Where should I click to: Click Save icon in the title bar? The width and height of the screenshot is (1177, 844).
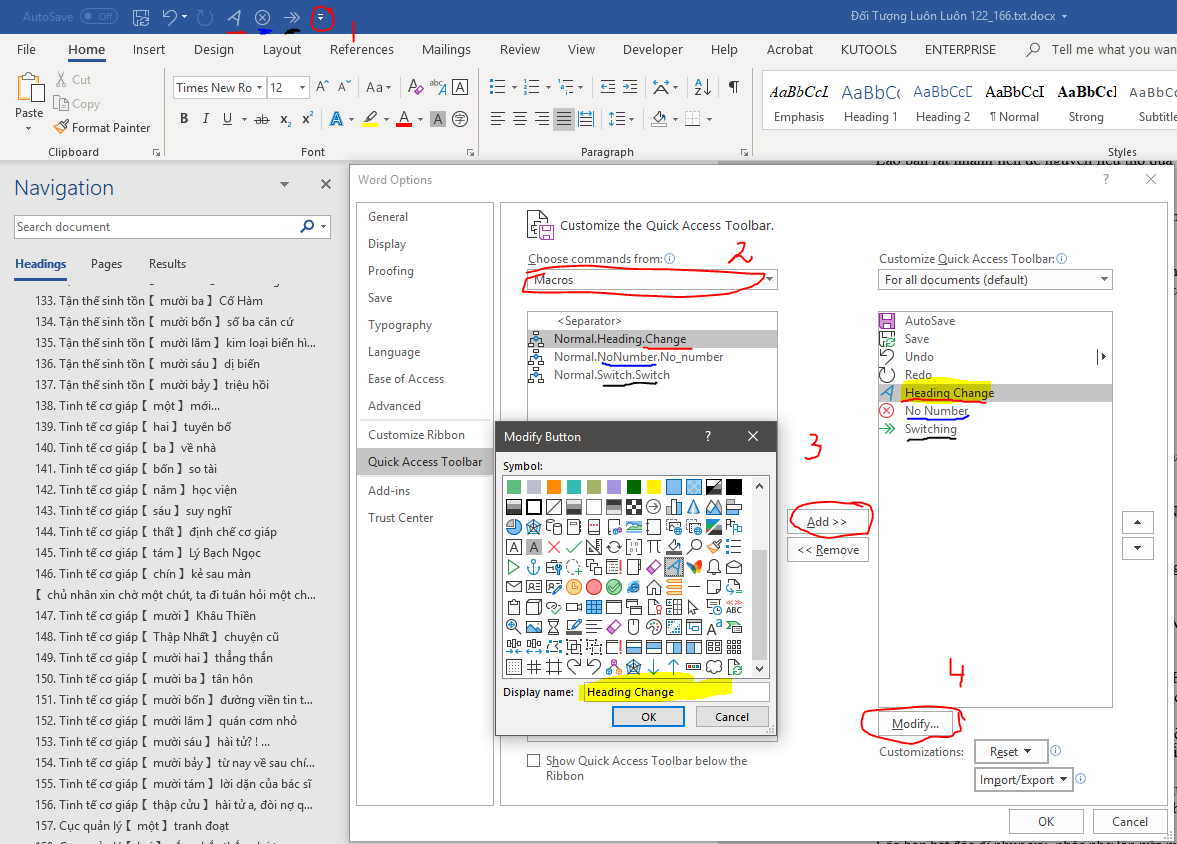click(x=141, y=17)
